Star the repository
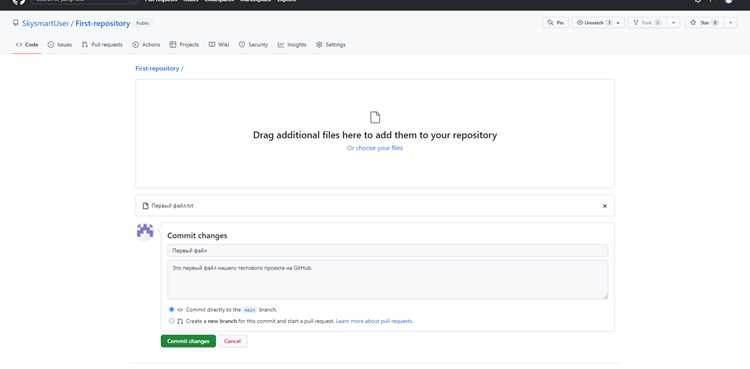750x369 pixels. (704, 22)
